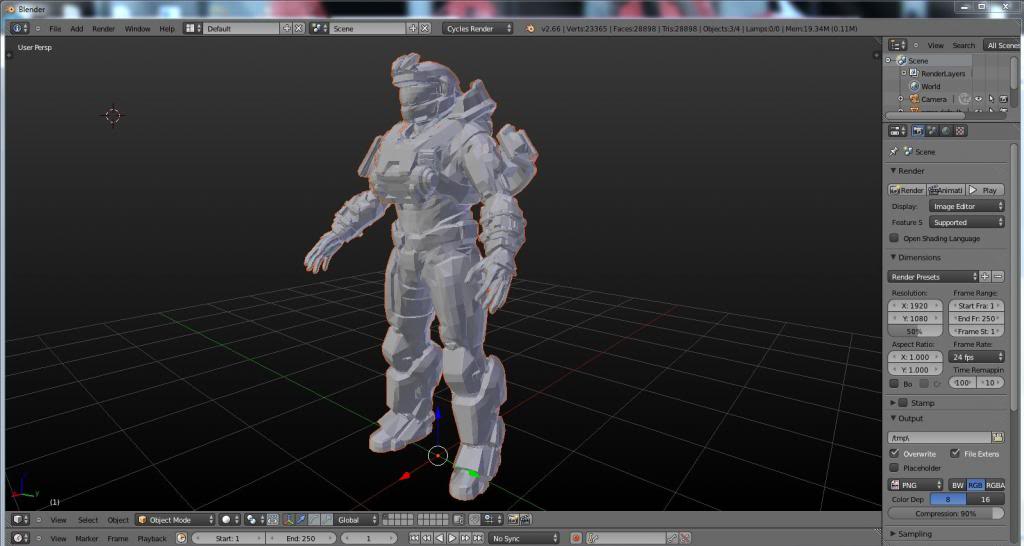The width and height of the screenshot is (1024, 546).
Task: Open the 3D viewport Object menu
Action: tap(118, 520)
